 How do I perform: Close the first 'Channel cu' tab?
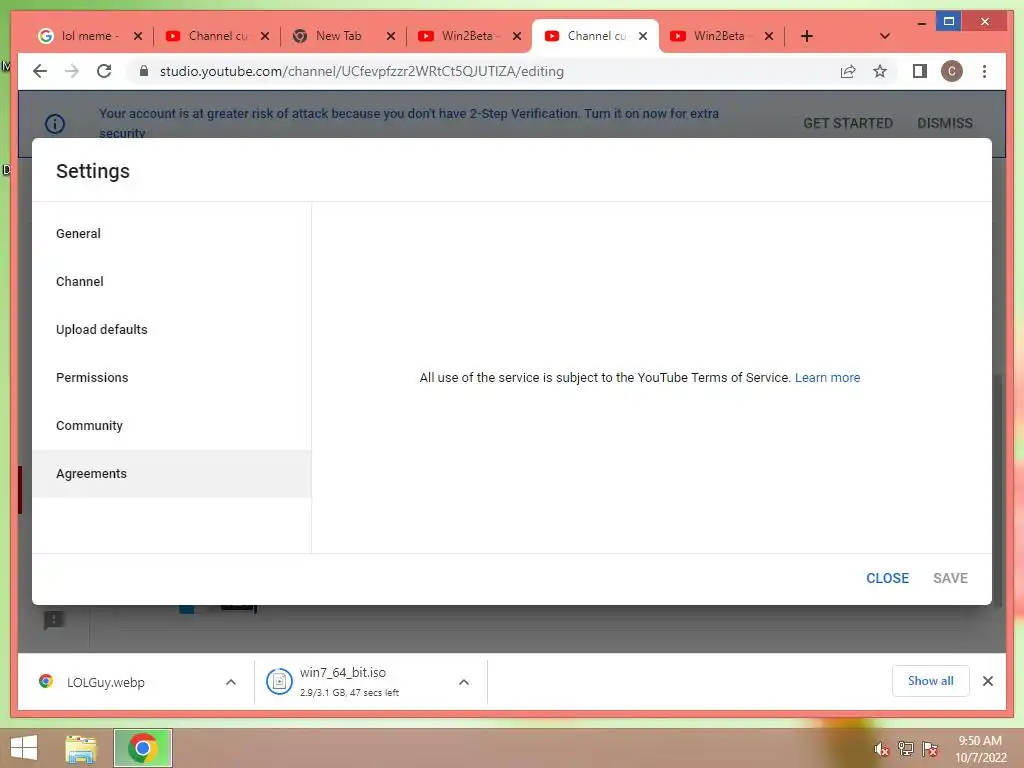(x=264, y=36)
